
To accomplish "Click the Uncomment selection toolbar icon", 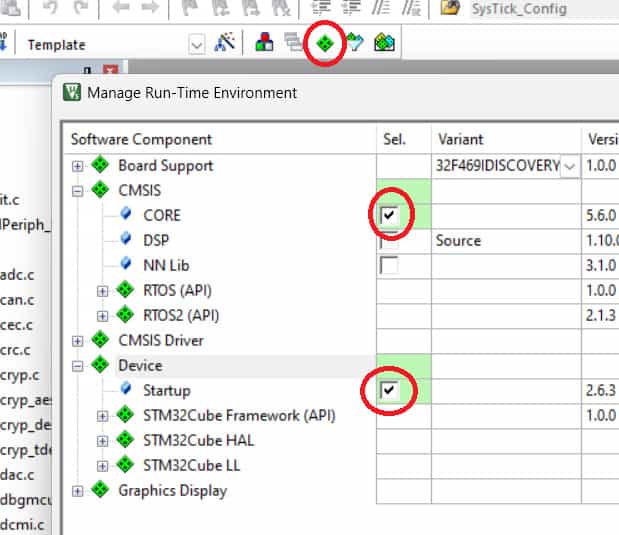I will point(411,7).
